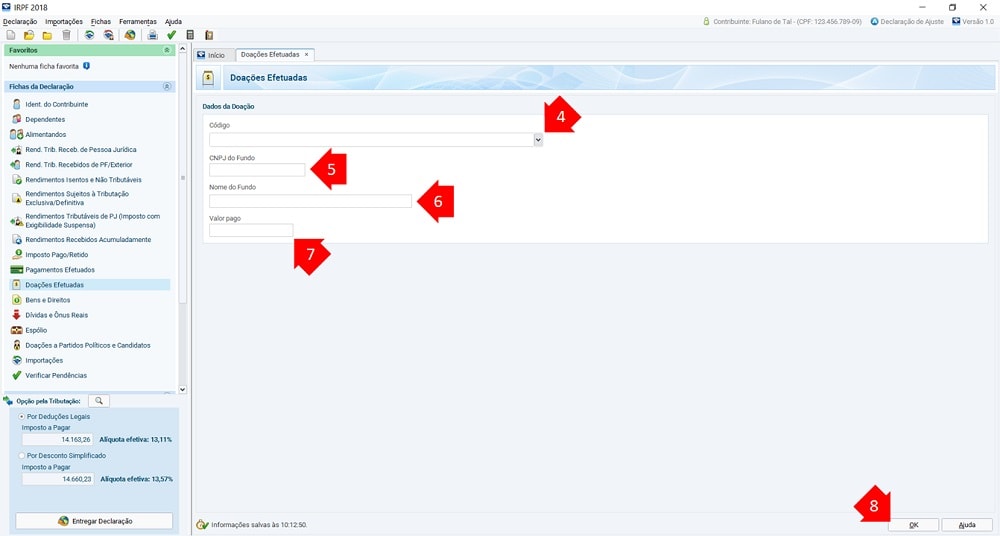Click the info icon next to Nenhuma ficha favorita
The width and height of the screenshot is (1000, 536).
click(x=87, y=66)
